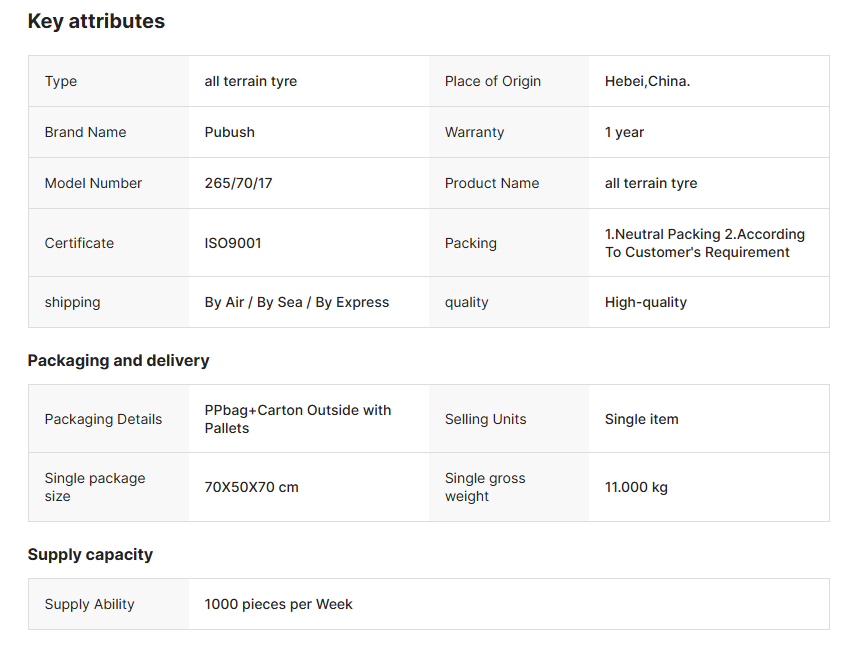
Task: Click the Supply Ability label
Action: [x=89, y=604]
